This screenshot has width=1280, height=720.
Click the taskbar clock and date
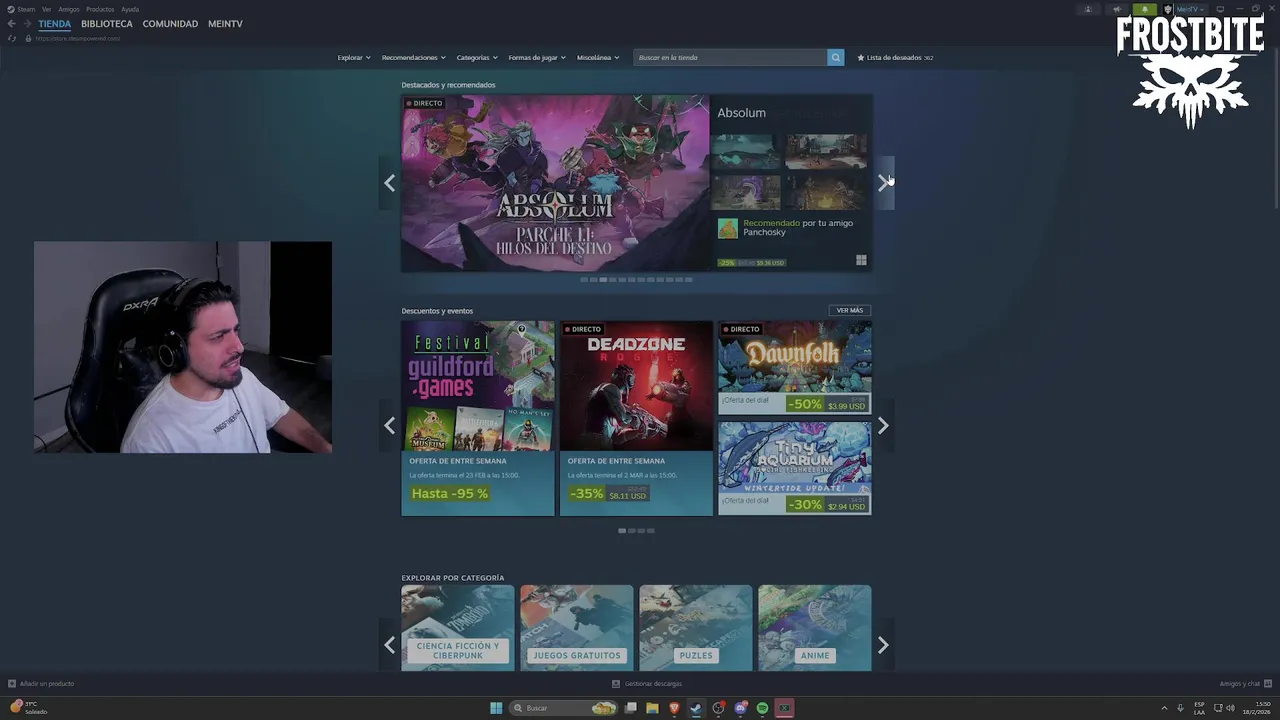1257,708
